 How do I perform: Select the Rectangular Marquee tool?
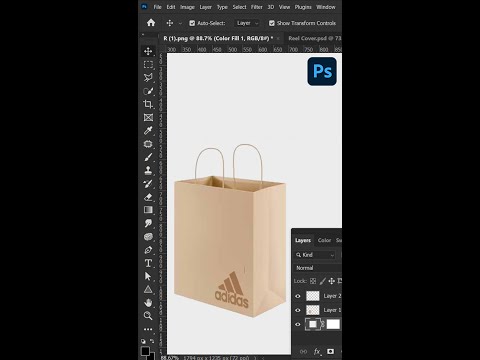[148, 64]
